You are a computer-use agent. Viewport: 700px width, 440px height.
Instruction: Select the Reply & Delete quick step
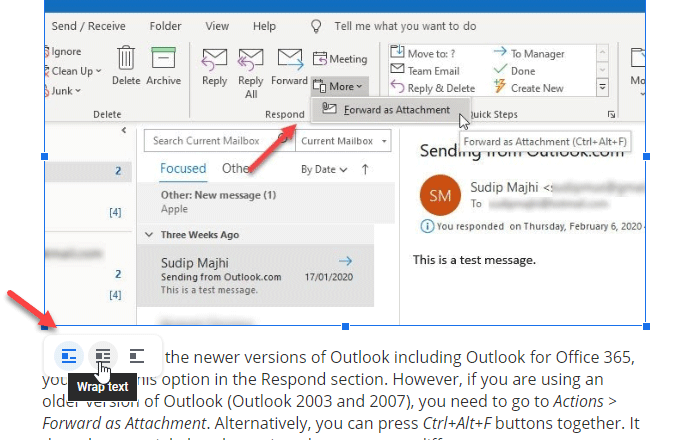433,88
